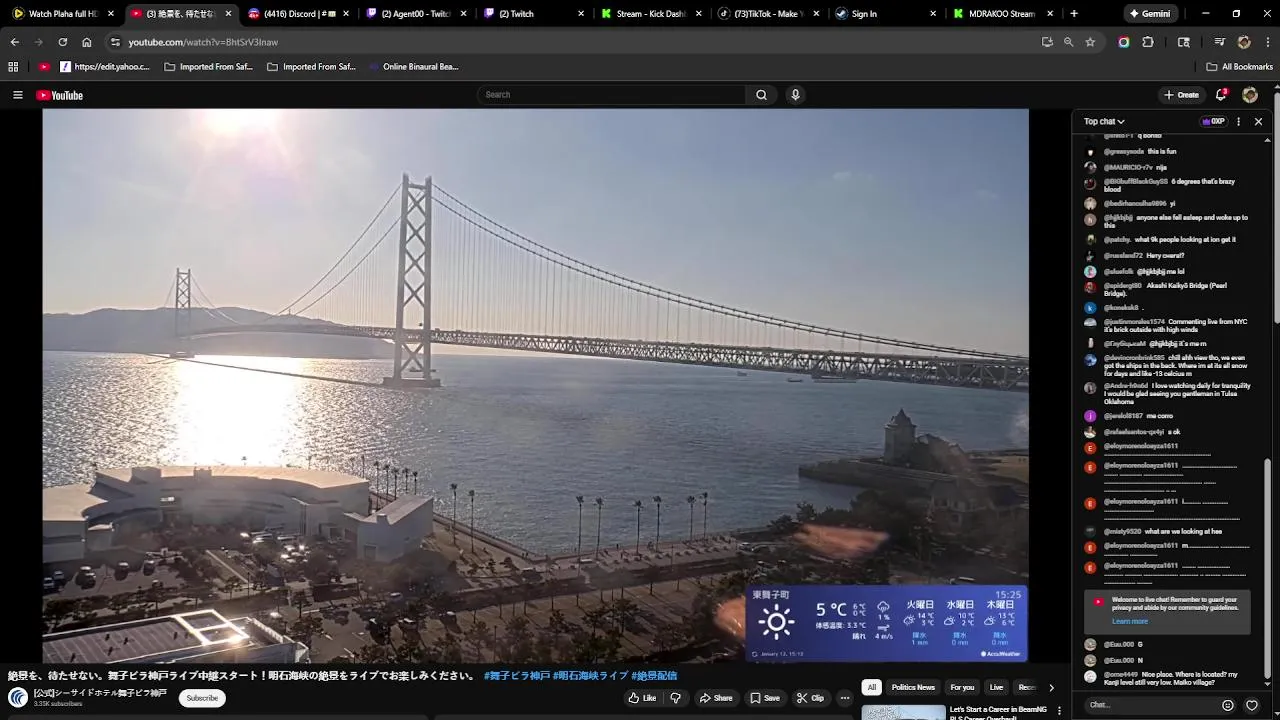
Task: Share the video
Action: coord(716,698)
